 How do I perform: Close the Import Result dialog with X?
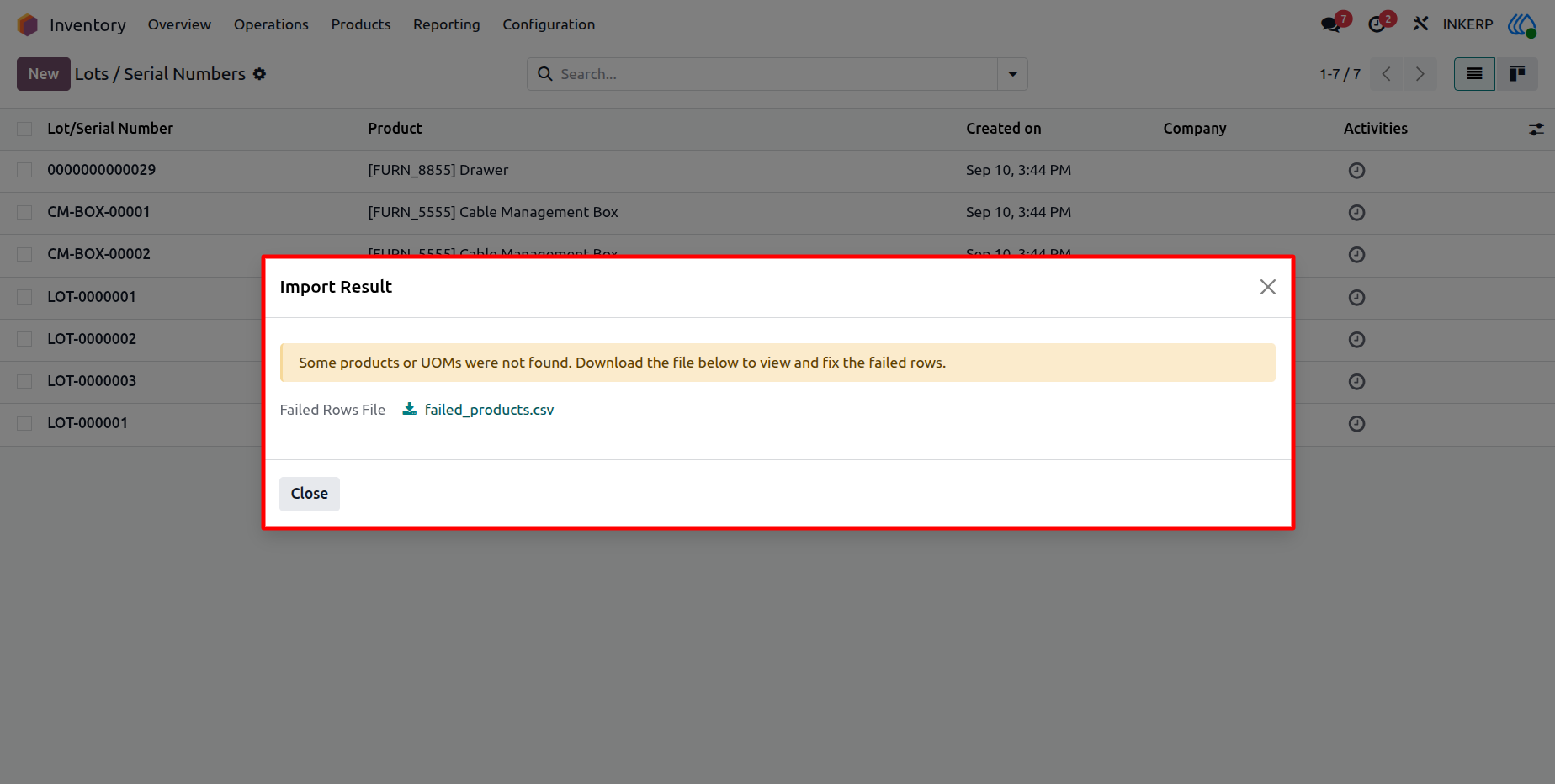click(1267, 287)
